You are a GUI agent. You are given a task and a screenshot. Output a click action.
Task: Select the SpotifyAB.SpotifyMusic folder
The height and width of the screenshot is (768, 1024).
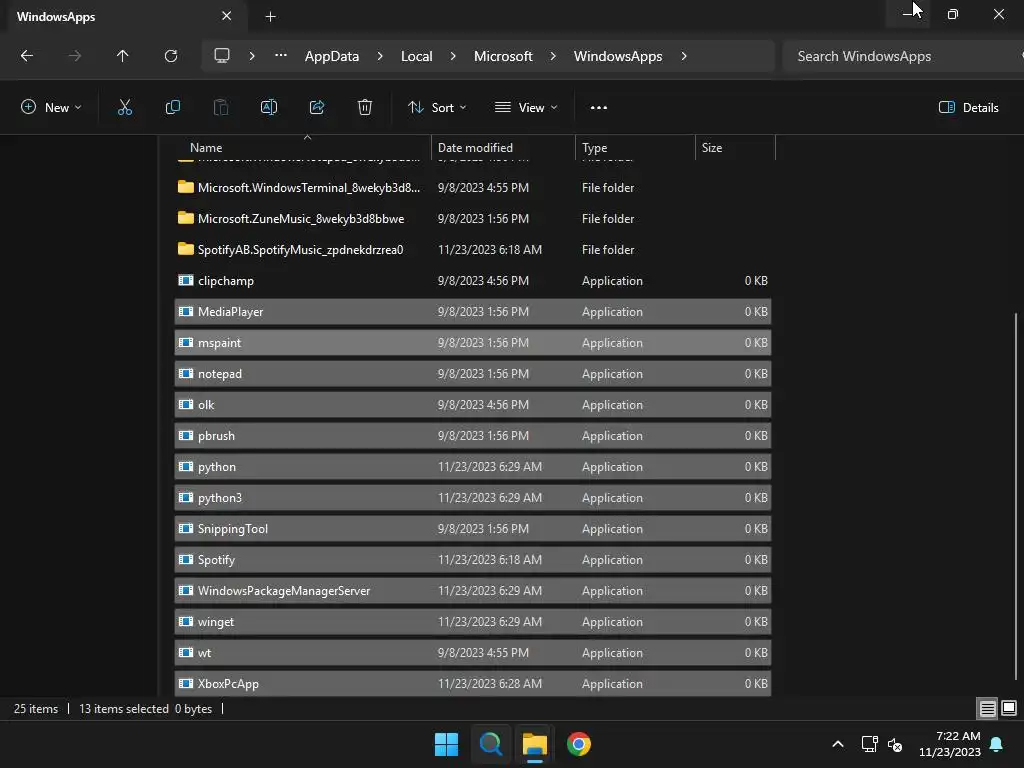[473, 249]
